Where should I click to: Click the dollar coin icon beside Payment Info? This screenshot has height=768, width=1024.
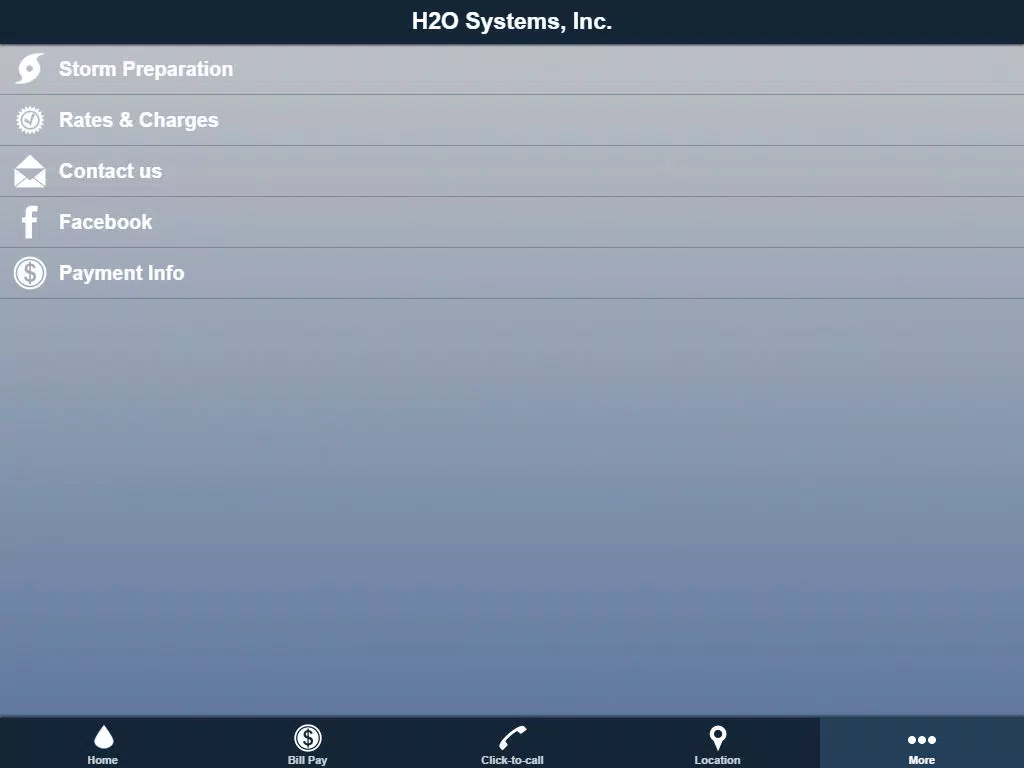click(30, 273)
